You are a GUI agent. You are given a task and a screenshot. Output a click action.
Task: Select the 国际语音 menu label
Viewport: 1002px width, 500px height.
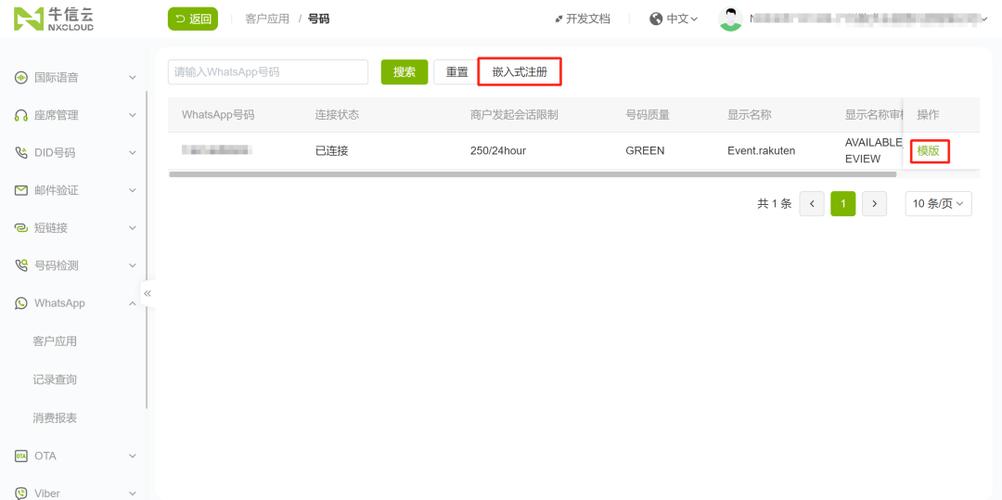click(x=56, y=77)
